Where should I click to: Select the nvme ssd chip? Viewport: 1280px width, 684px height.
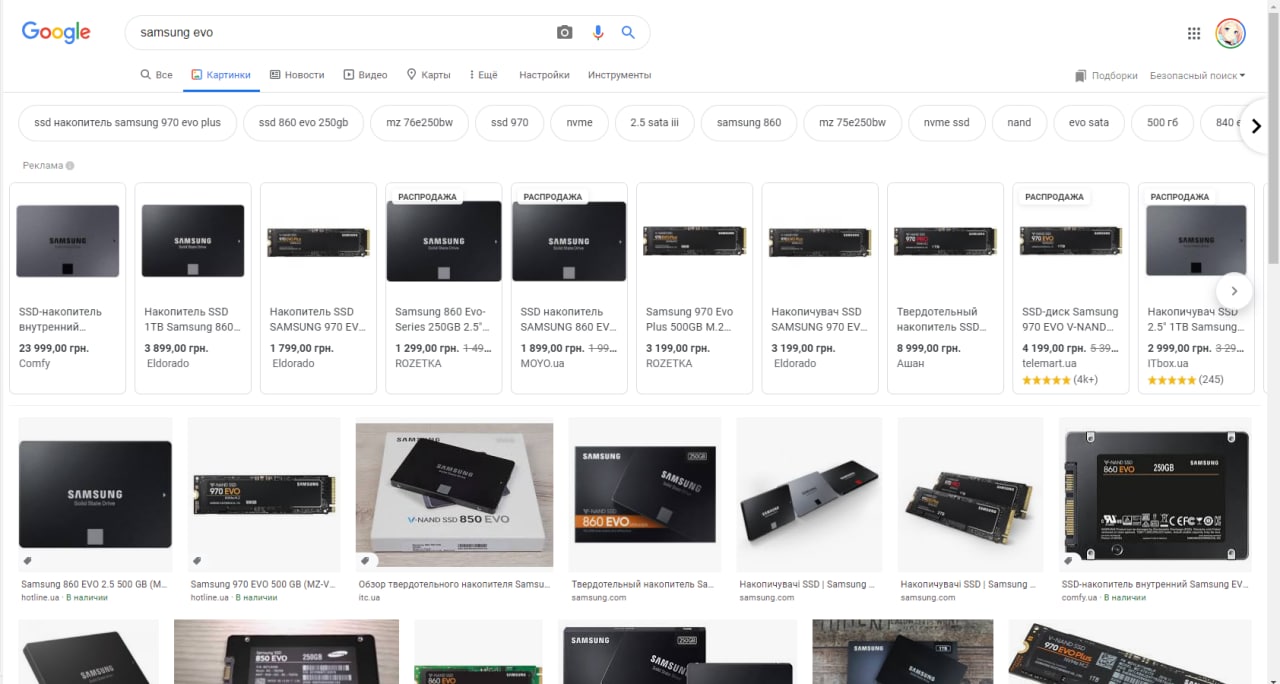pos(946,123)
